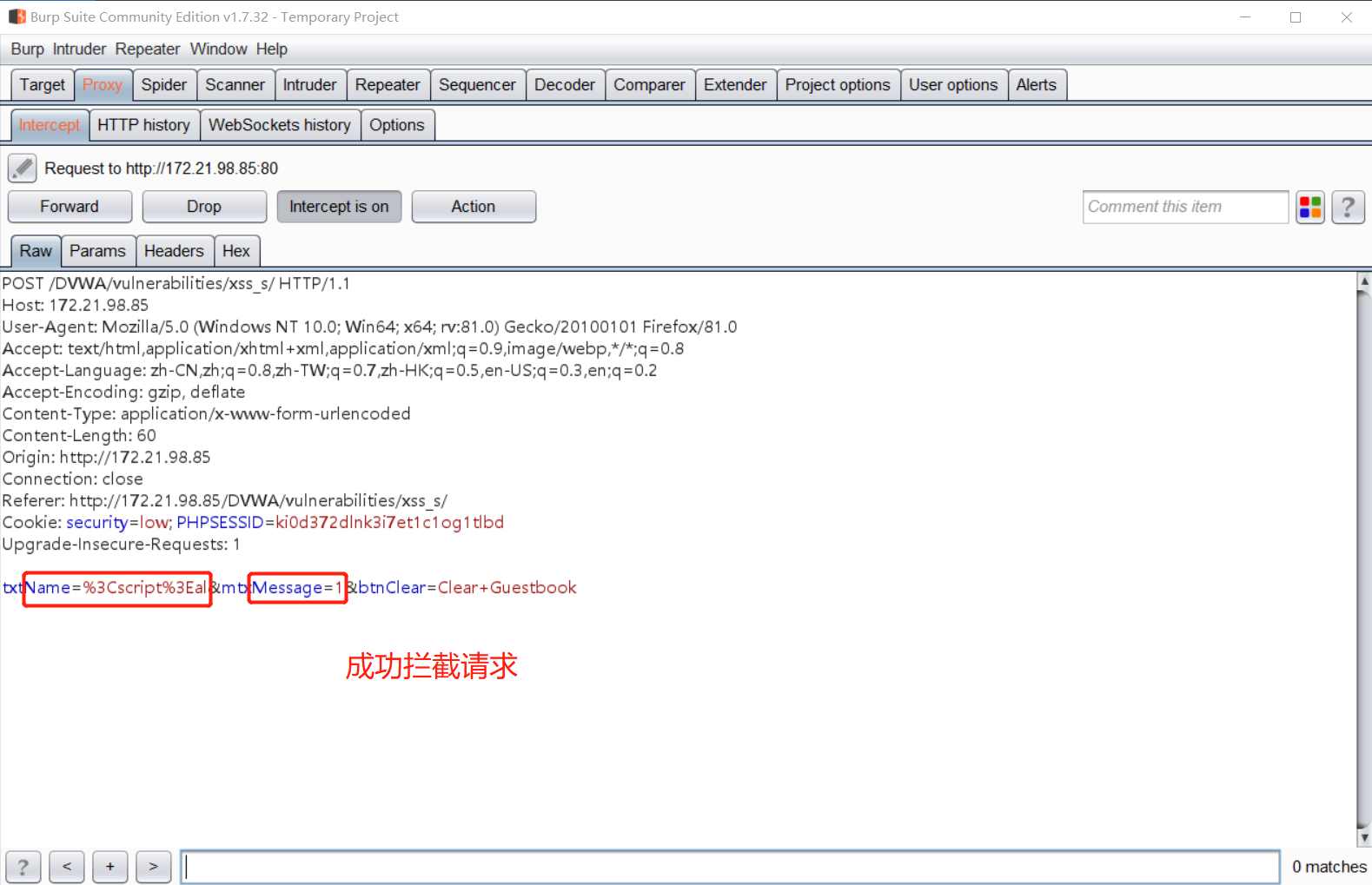The width and height of the screenshot is (1372, 885).
Task: Open the proxy Options sub-tab
Action: click(397, 125)
